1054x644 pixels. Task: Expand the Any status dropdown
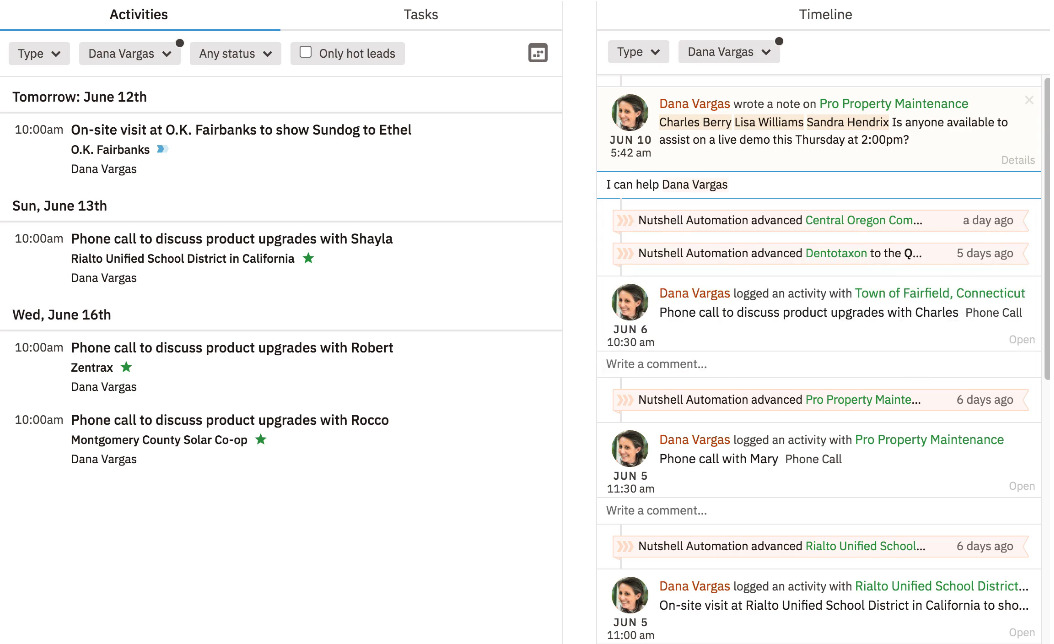pyautogui.click(x=235, y=53)
